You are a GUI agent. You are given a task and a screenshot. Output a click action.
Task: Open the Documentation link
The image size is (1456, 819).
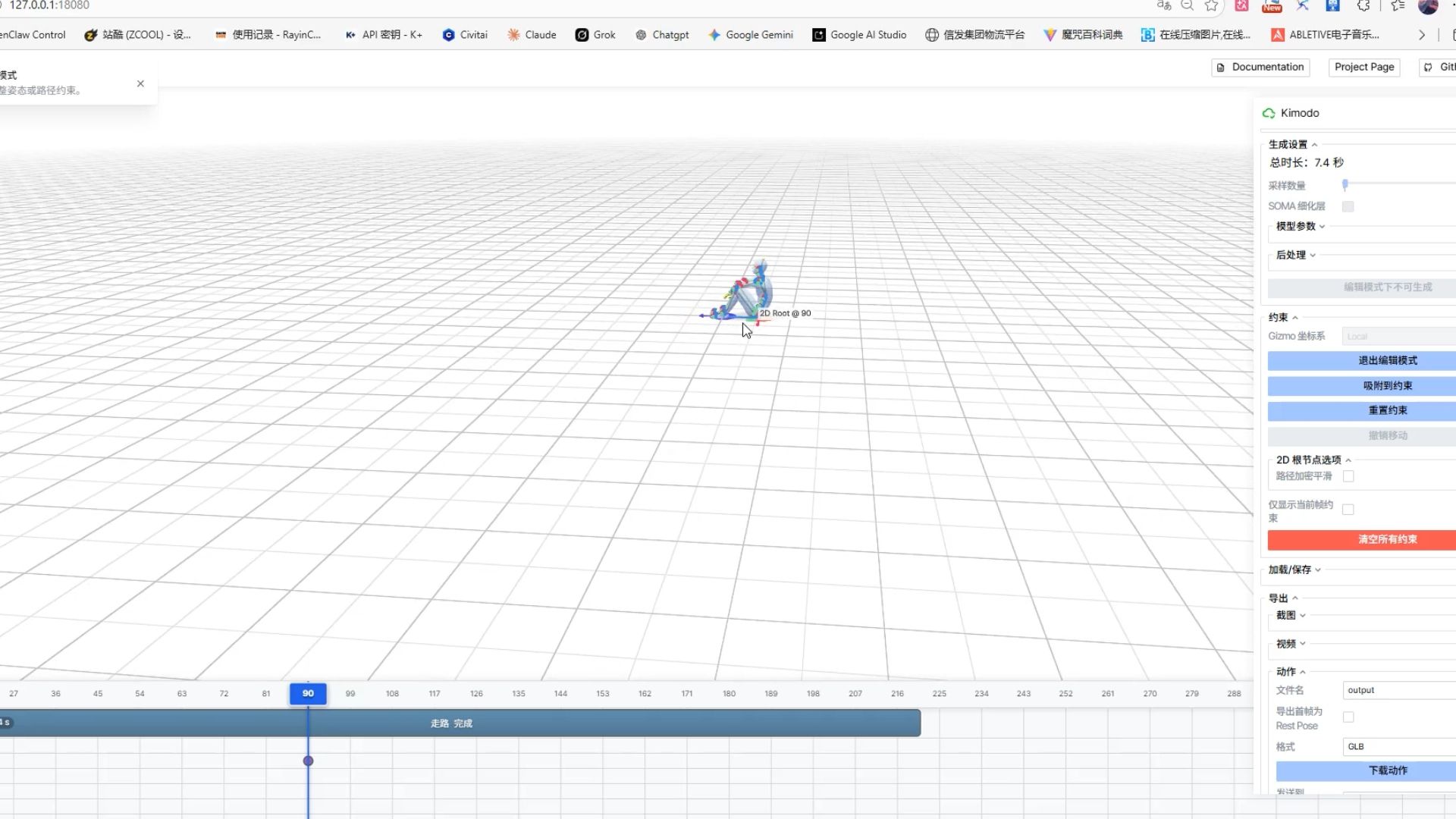1260,67
